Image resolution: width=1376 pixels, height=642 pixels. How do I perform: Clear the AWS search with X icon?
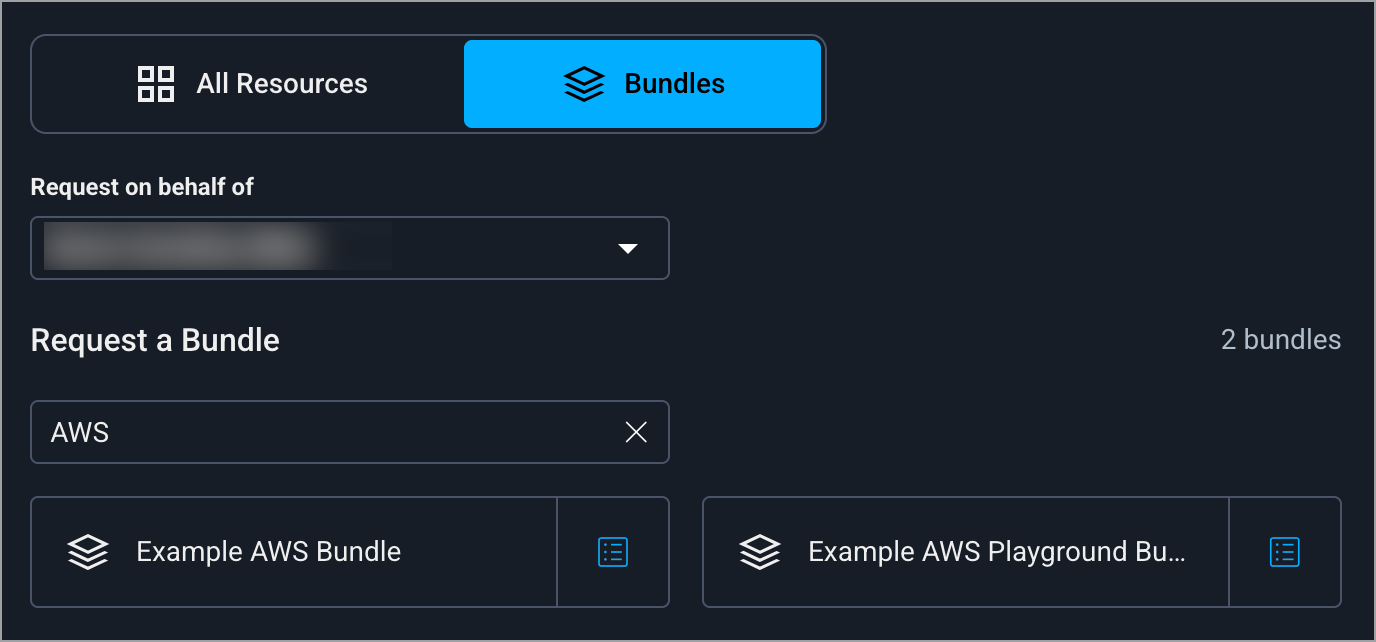point(636,432)
